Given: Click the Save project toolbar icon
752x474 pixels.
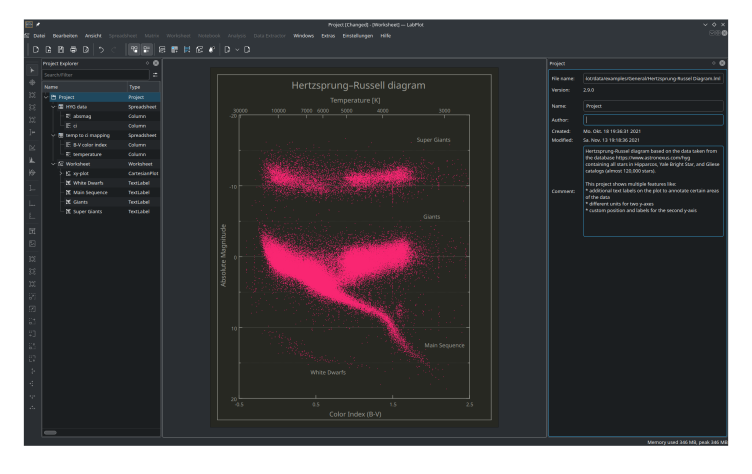Looking at the screenshot, I should (61, 49).
